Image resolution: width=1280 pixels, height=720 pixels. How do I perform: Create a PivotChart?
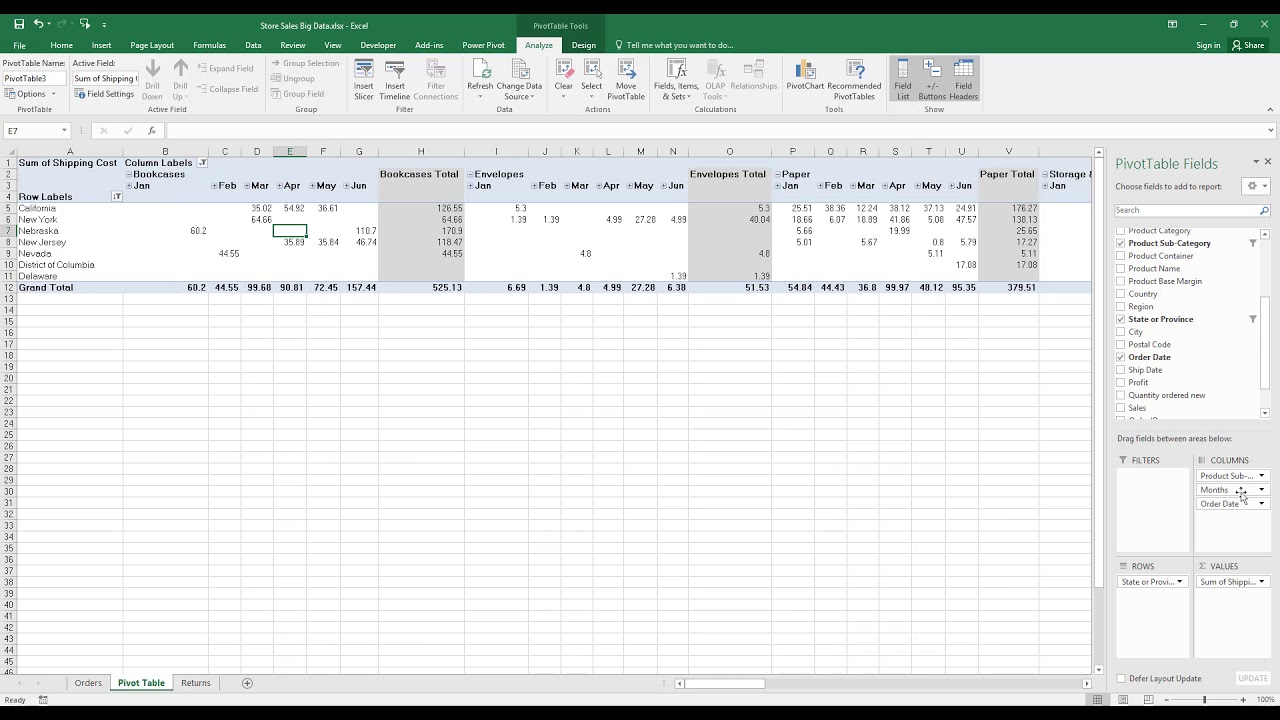click(805, 76)
